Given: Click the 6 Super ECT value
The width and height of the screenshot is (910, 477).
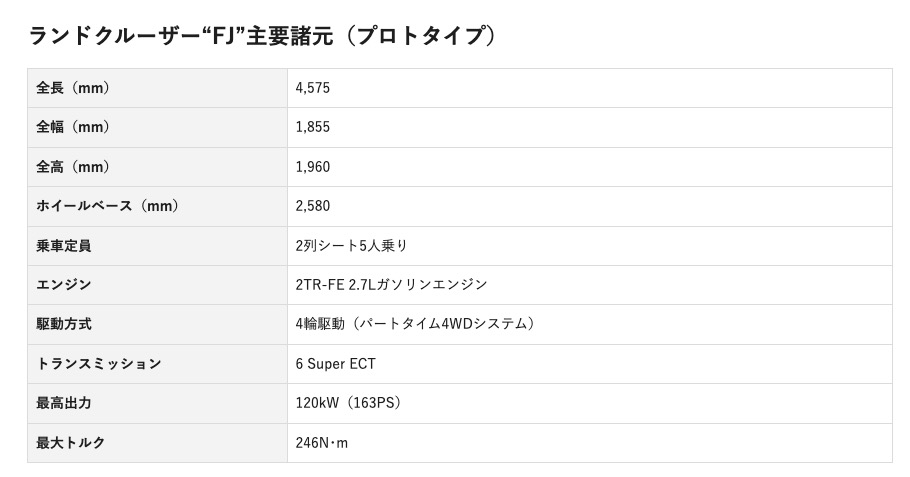Looking at the screenshot, I should pyautogui.click(x=336, y=364).
